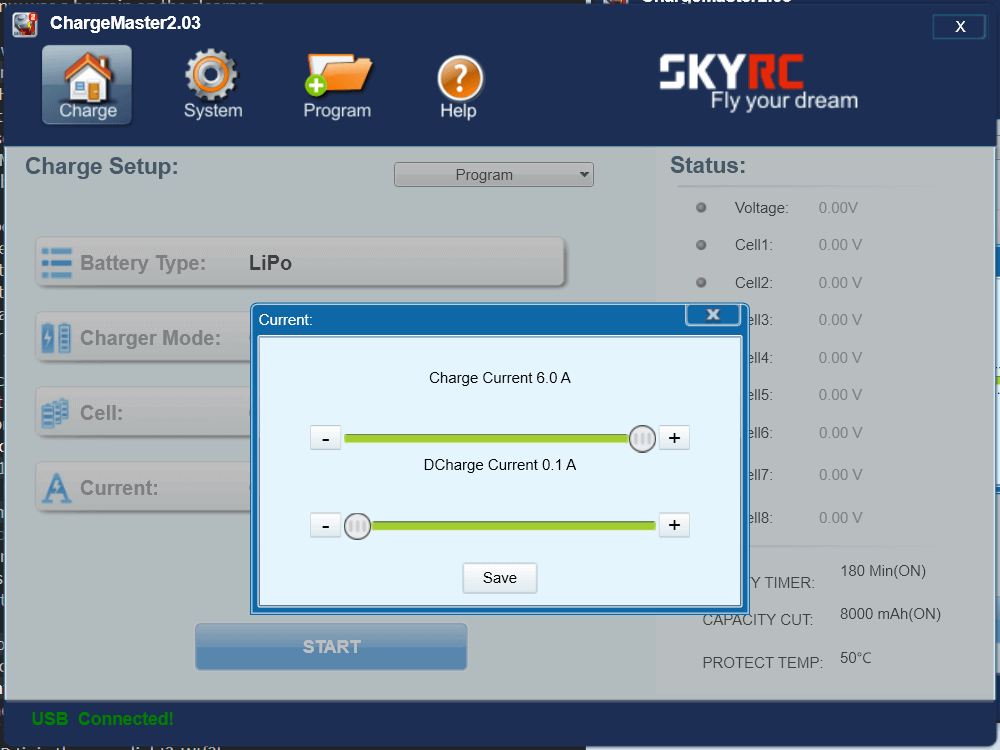Image resolution: width=1000 pixels, height=750 pixels.
Task: Increase DCharge Current with plus button
Action: 674,525
